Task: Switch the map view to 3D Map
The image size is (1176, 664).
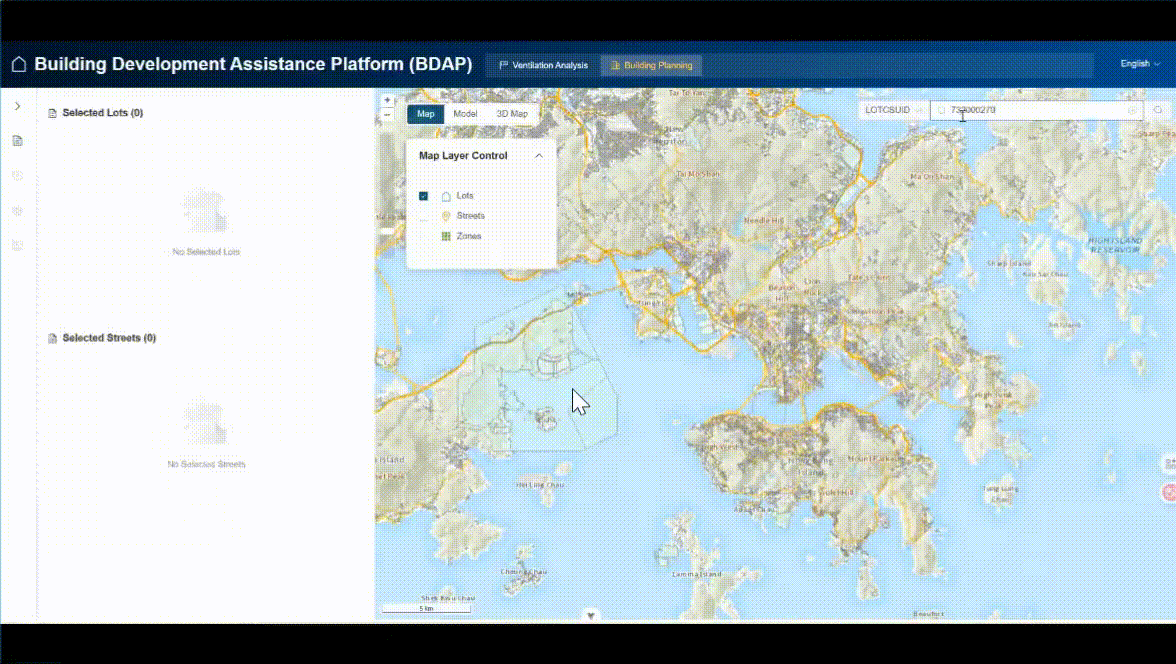Action: pyautogui.click(x=512, y=114)
